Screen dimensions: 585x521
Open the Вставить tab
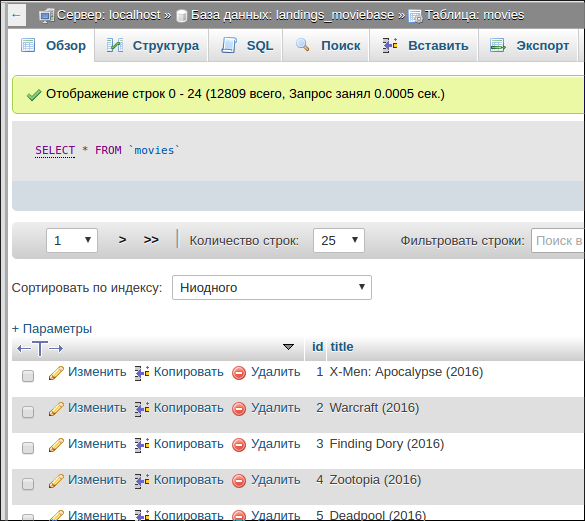[x=424, y=46]
